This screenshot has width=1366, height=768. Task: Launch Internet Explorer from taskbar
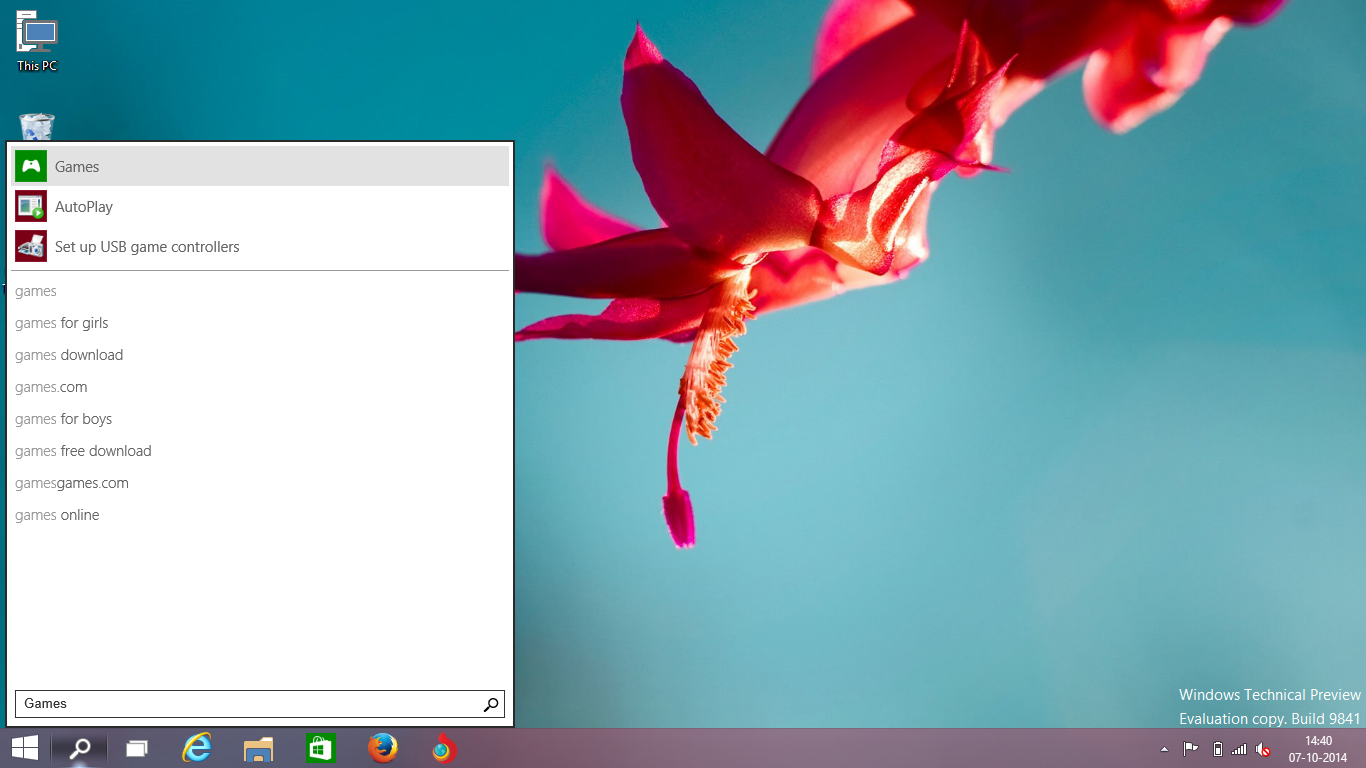pyautogui.click(x=197, y=748)
